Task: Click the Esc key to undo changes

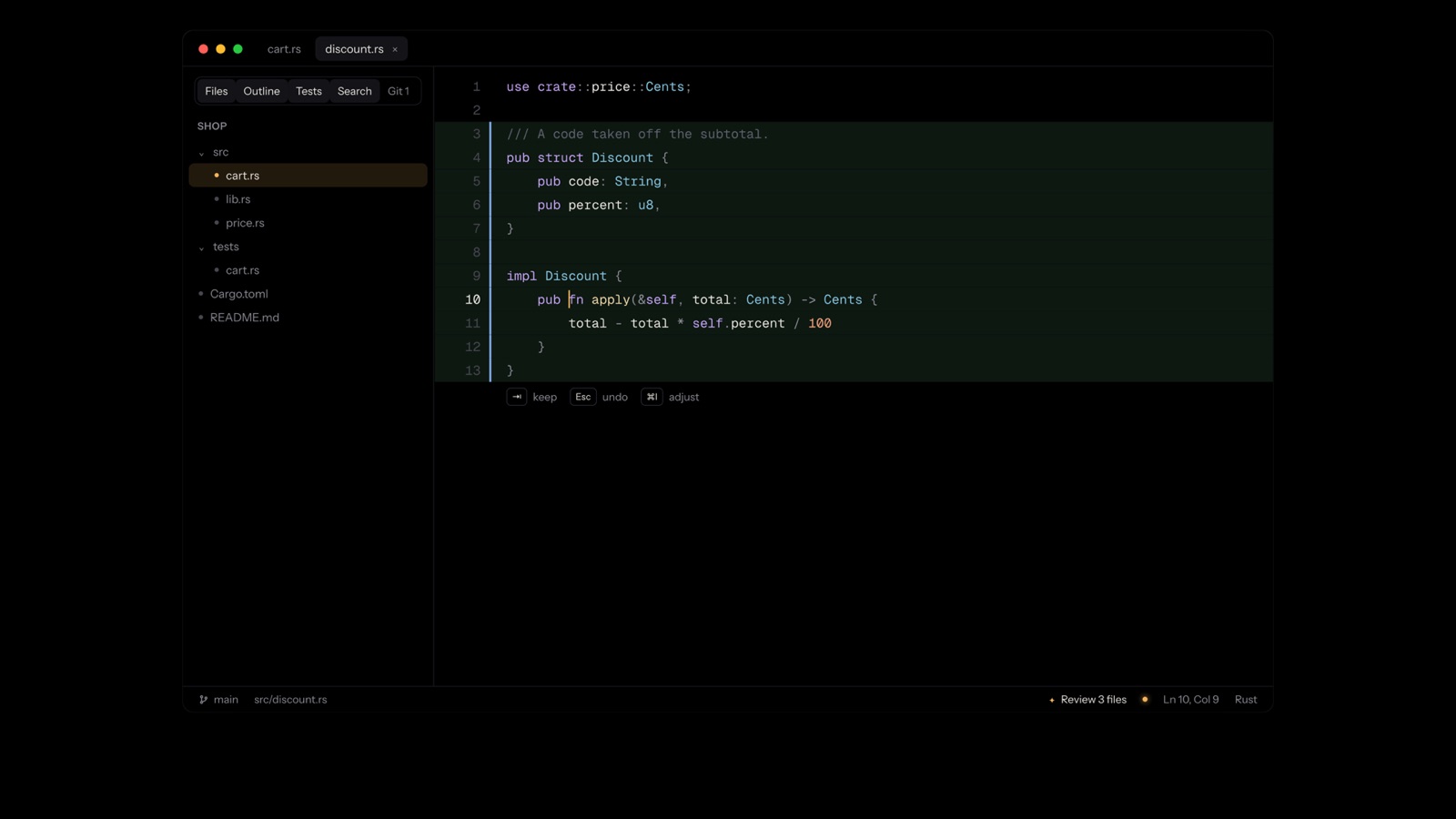Action: point(583,397)
